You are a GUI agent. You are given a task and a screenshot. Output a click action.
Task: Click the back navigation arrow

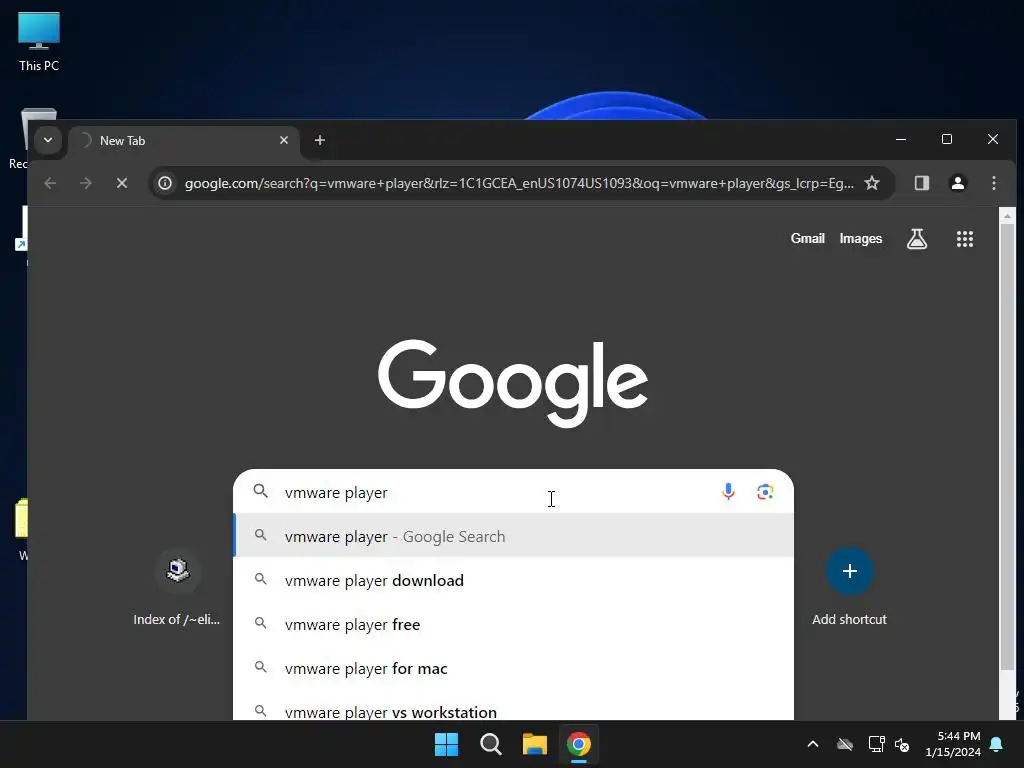pos(50,184)
